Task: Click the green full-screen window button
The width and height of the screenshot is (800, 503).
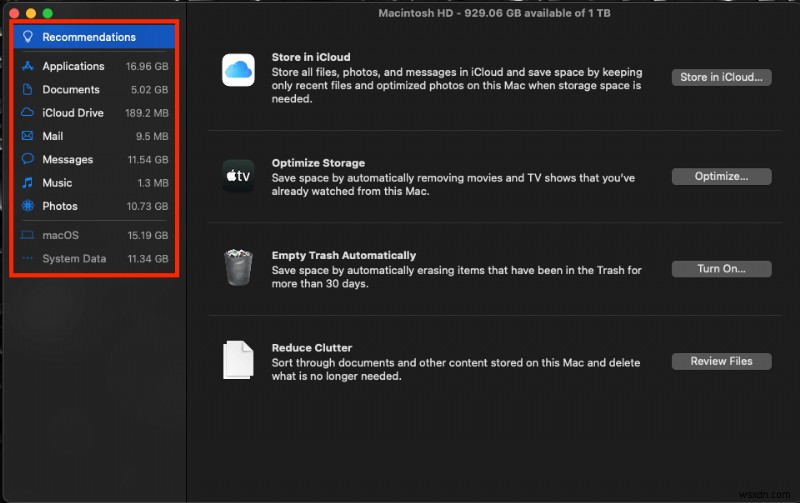Action: coord(48,13)
